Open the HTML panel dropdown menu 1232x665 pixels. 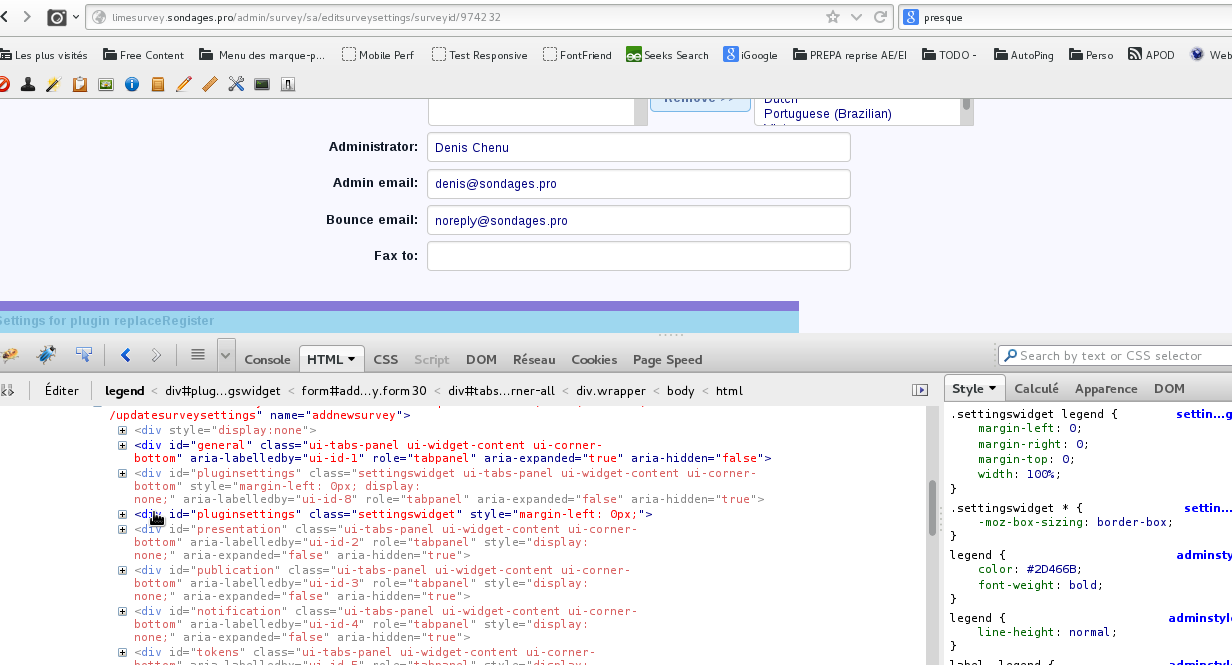click(x=332, y=360)
